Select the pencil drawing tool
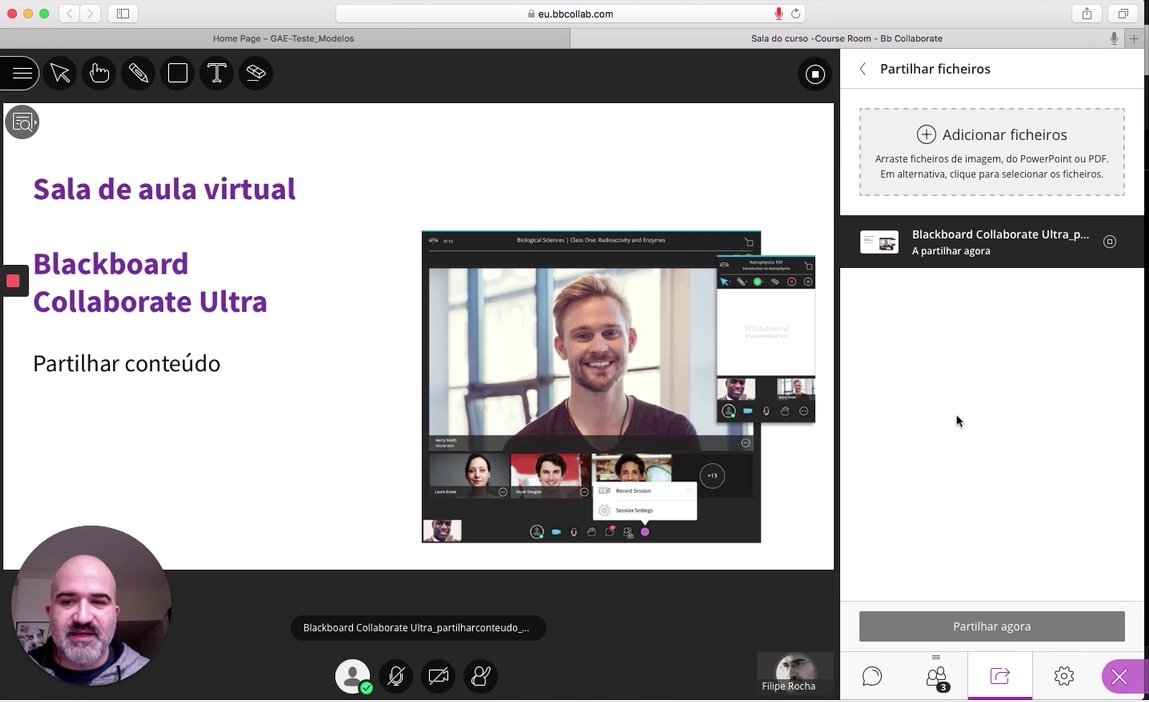Image resolution: width=1149 pixels, height=702 pixels. coord(138,73)
